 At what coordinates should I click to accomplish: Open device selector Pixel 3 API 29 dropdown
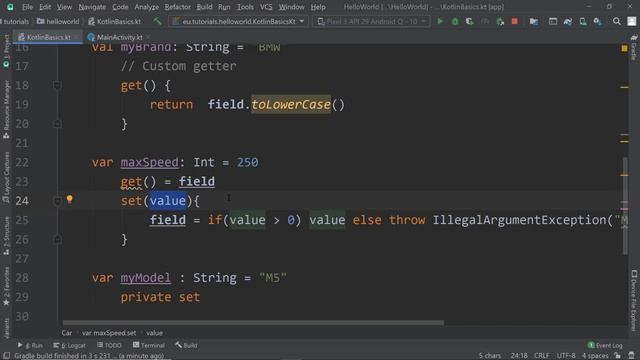tap(371, 21)
